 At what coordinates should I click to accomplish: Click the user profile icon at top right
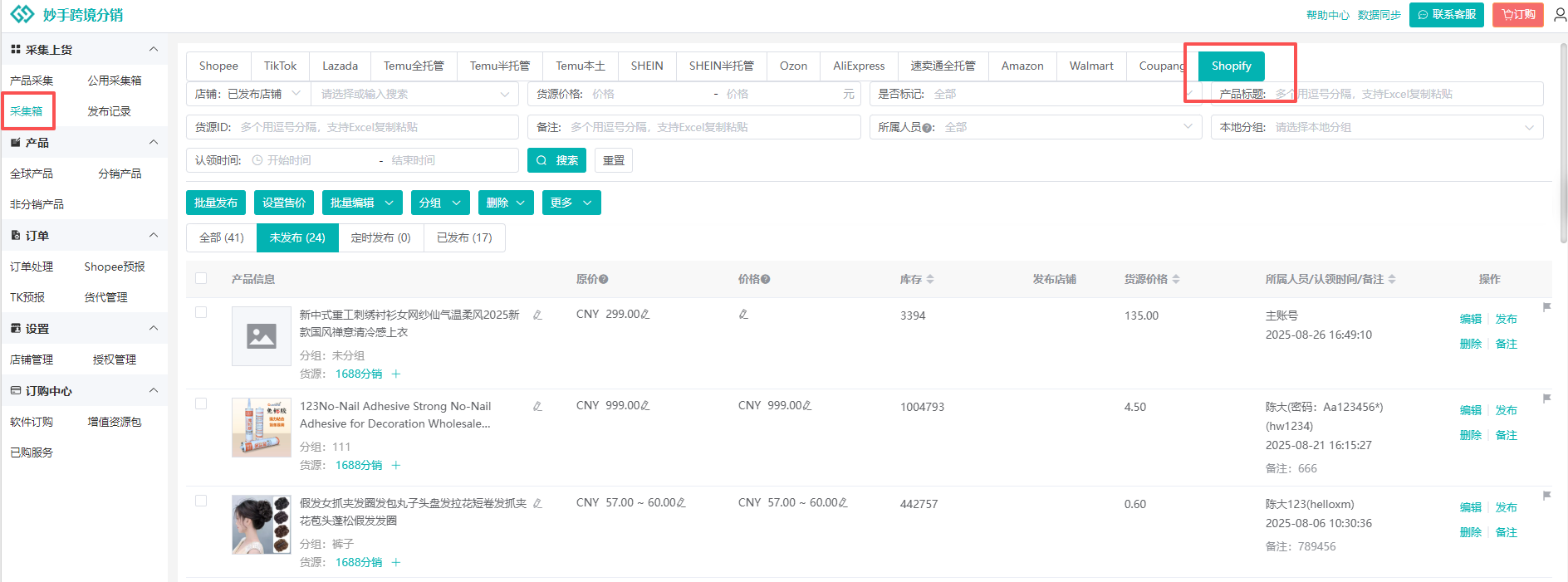(1560, 15)
